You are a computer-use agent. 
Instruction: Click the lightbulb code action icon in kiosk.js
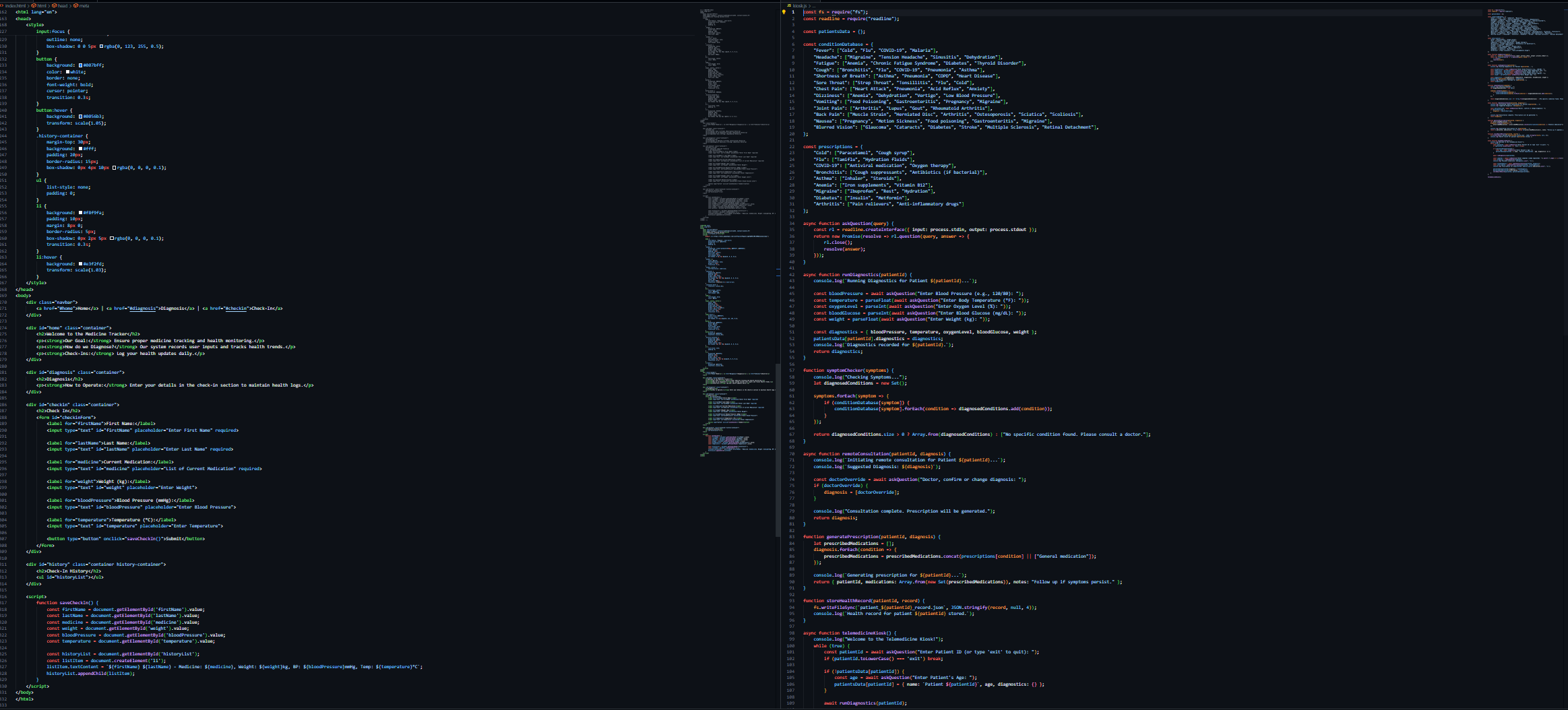[x=784, y=12]
